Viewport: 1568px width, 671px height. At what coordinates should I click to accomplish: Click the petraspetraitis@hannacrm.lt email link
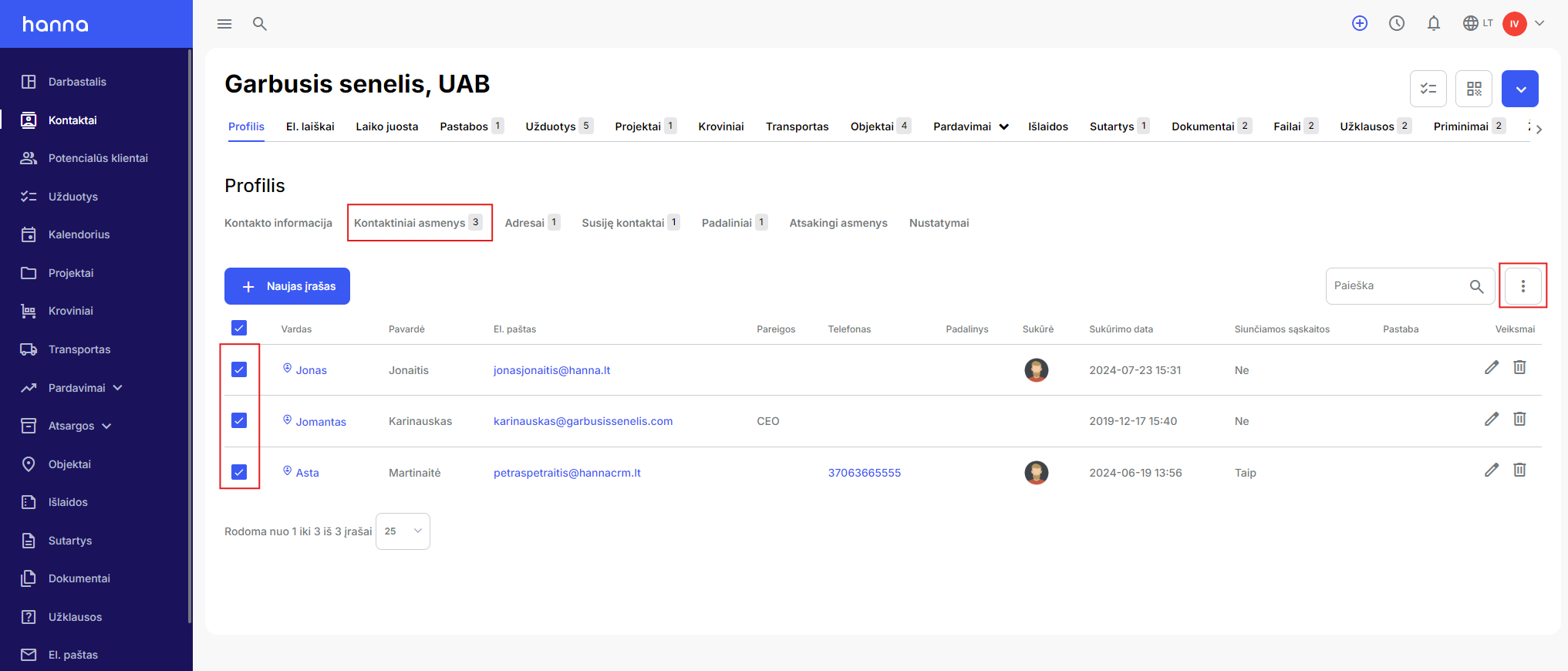[x=567, y=473]
